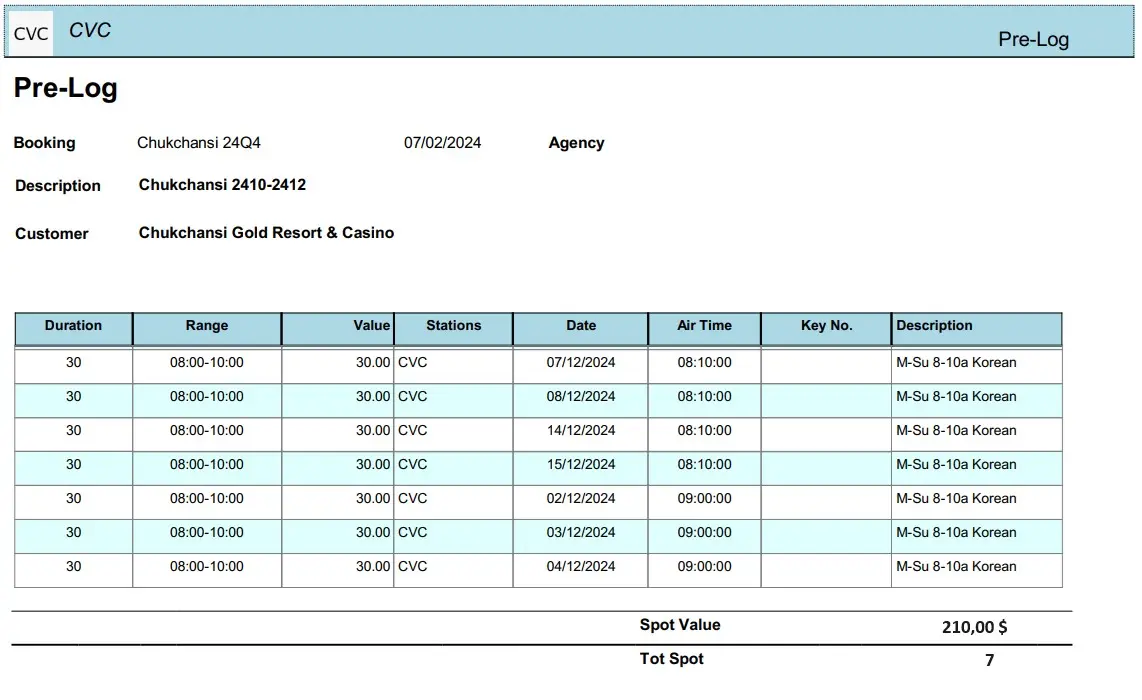The height and width of the screenshot is (700, 1142).
Task: Select the Range column header
Action: tap(206, 326)
